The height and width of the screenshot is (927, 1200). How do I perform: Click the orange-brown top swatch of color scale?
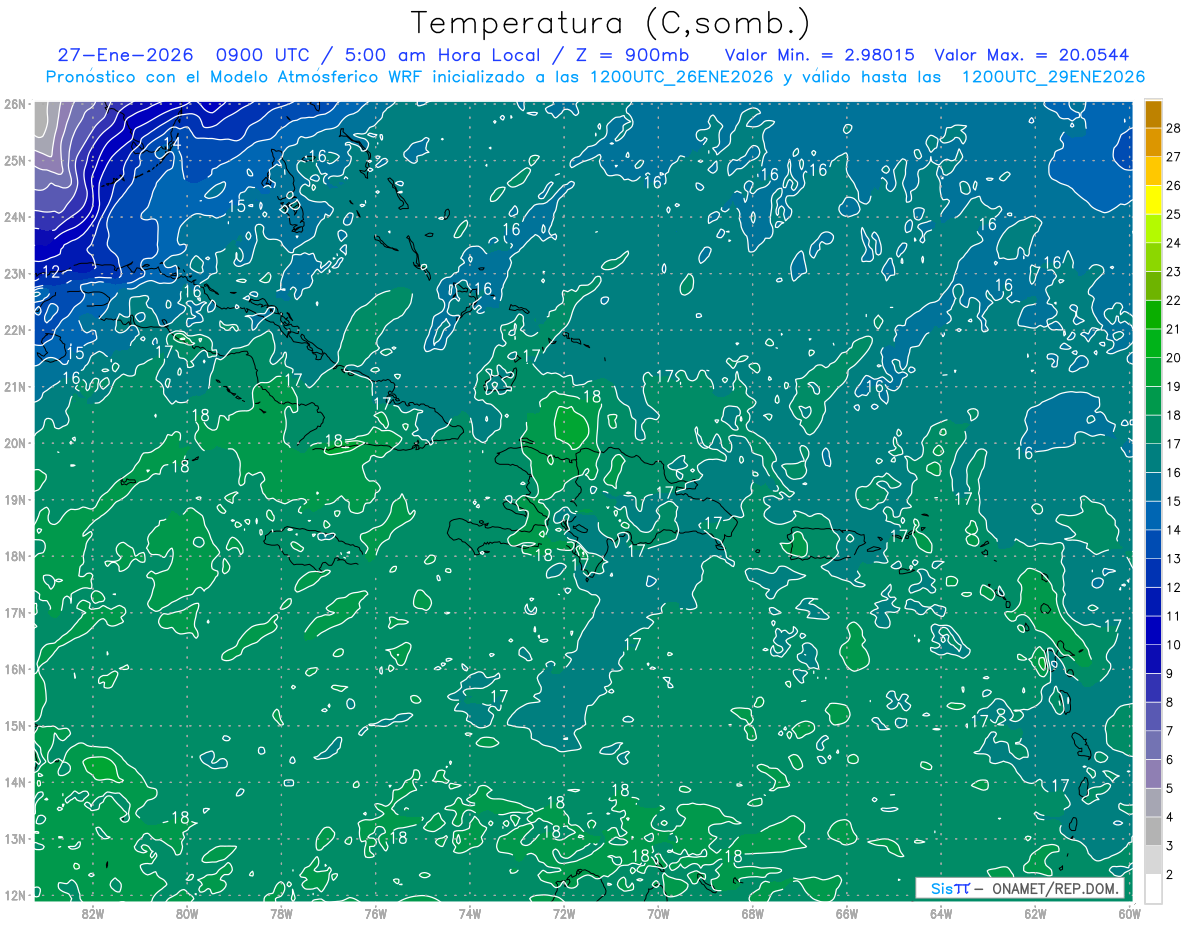(1154, 114)
